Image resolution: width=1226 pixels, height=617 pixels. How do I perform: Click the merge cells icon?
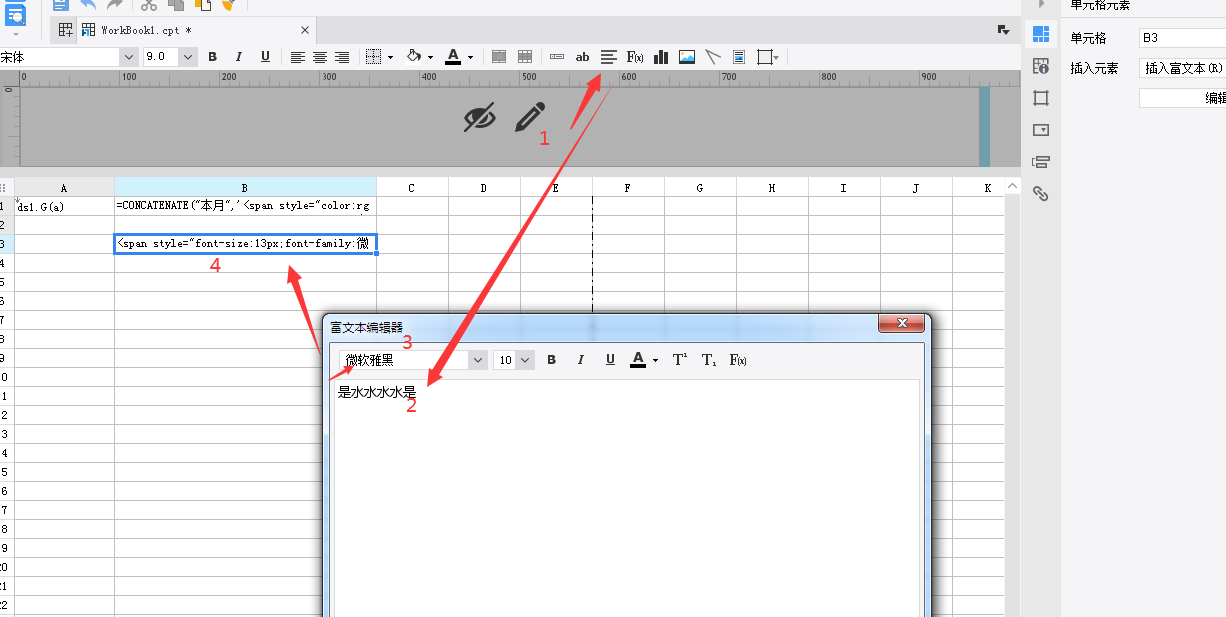[x=499, y=57]
